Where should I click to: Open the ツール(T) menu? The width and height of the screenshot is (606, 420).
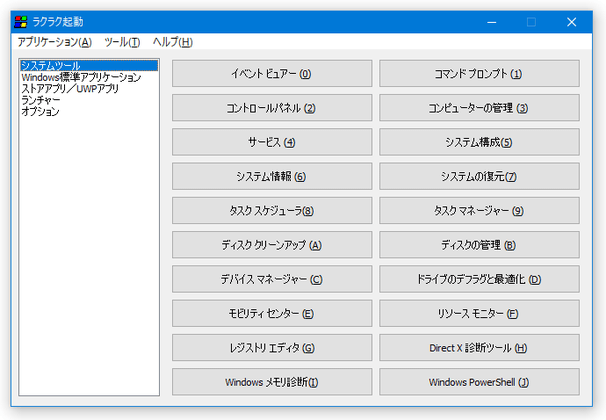[122, 42]
